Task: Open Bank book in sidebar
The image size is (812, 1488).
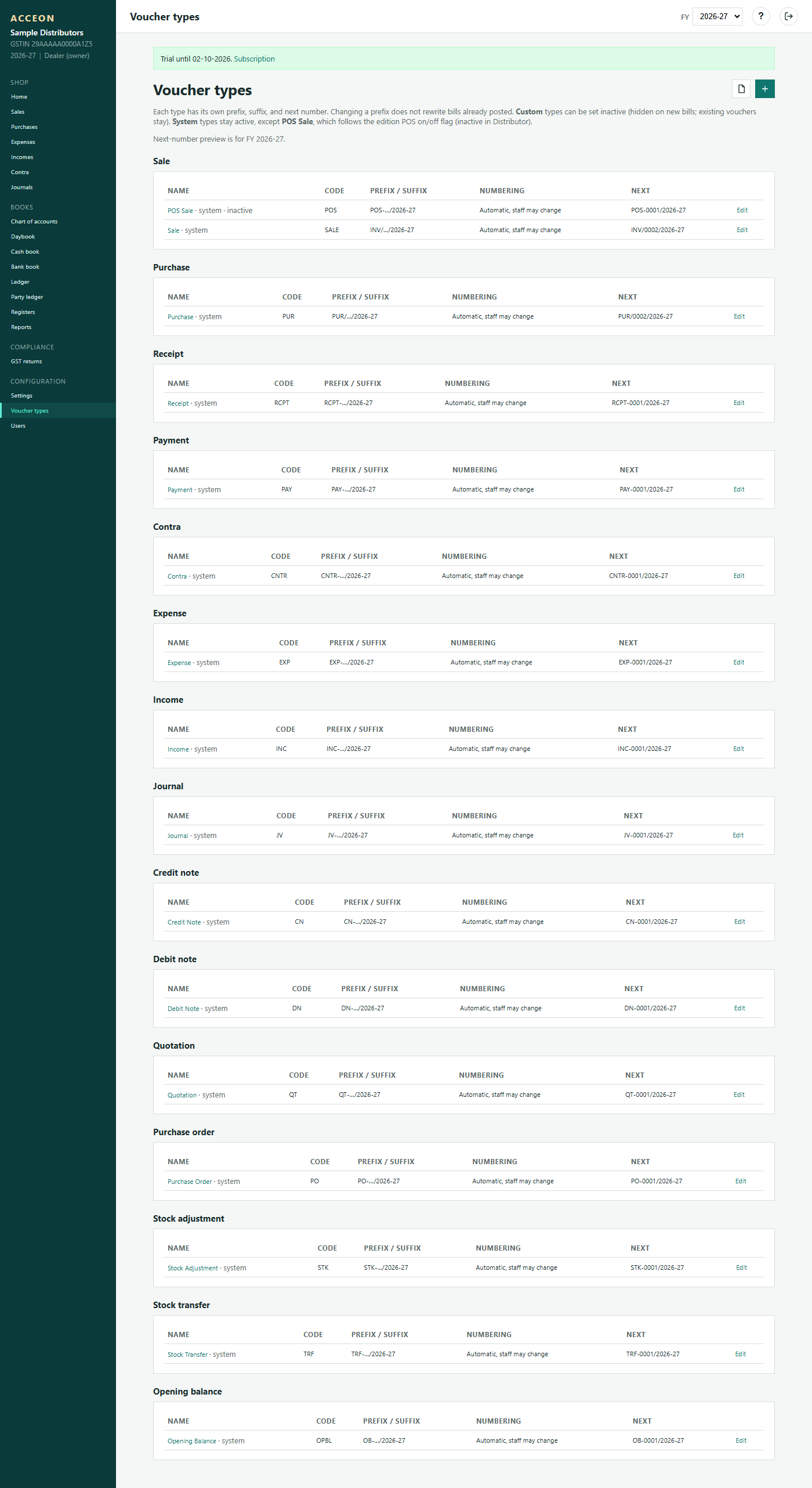Action: click(x=25, y=267)
